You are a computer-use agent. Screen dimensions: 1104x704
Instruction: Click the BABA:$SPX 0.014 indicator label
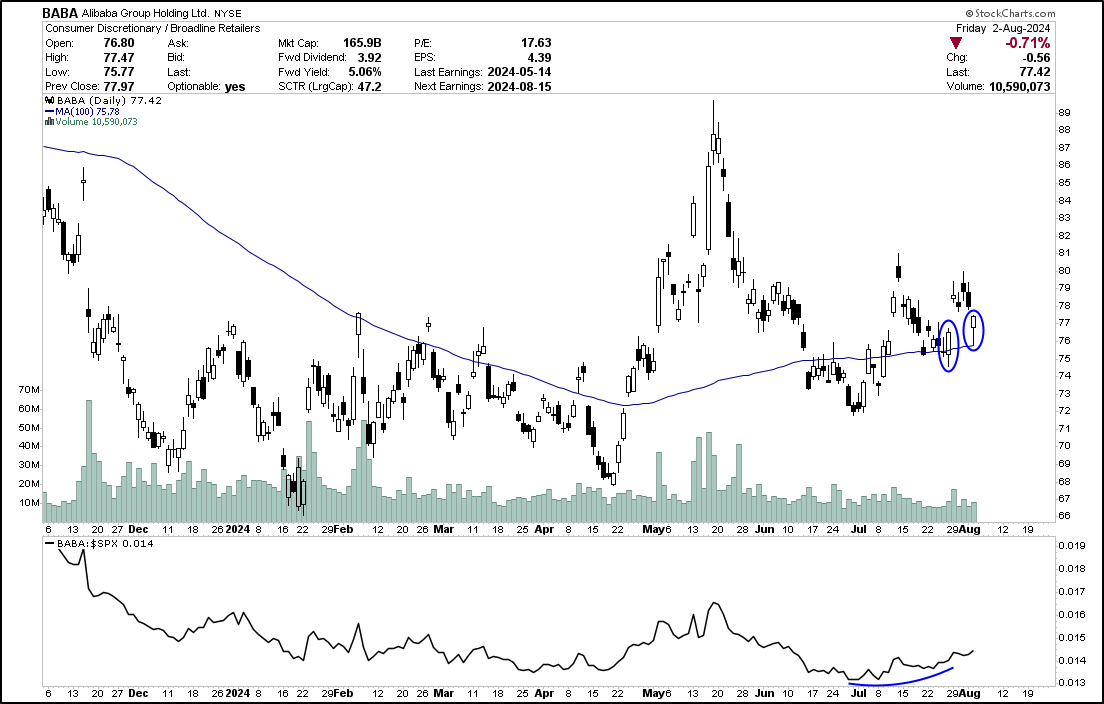(x=99, y=543)
